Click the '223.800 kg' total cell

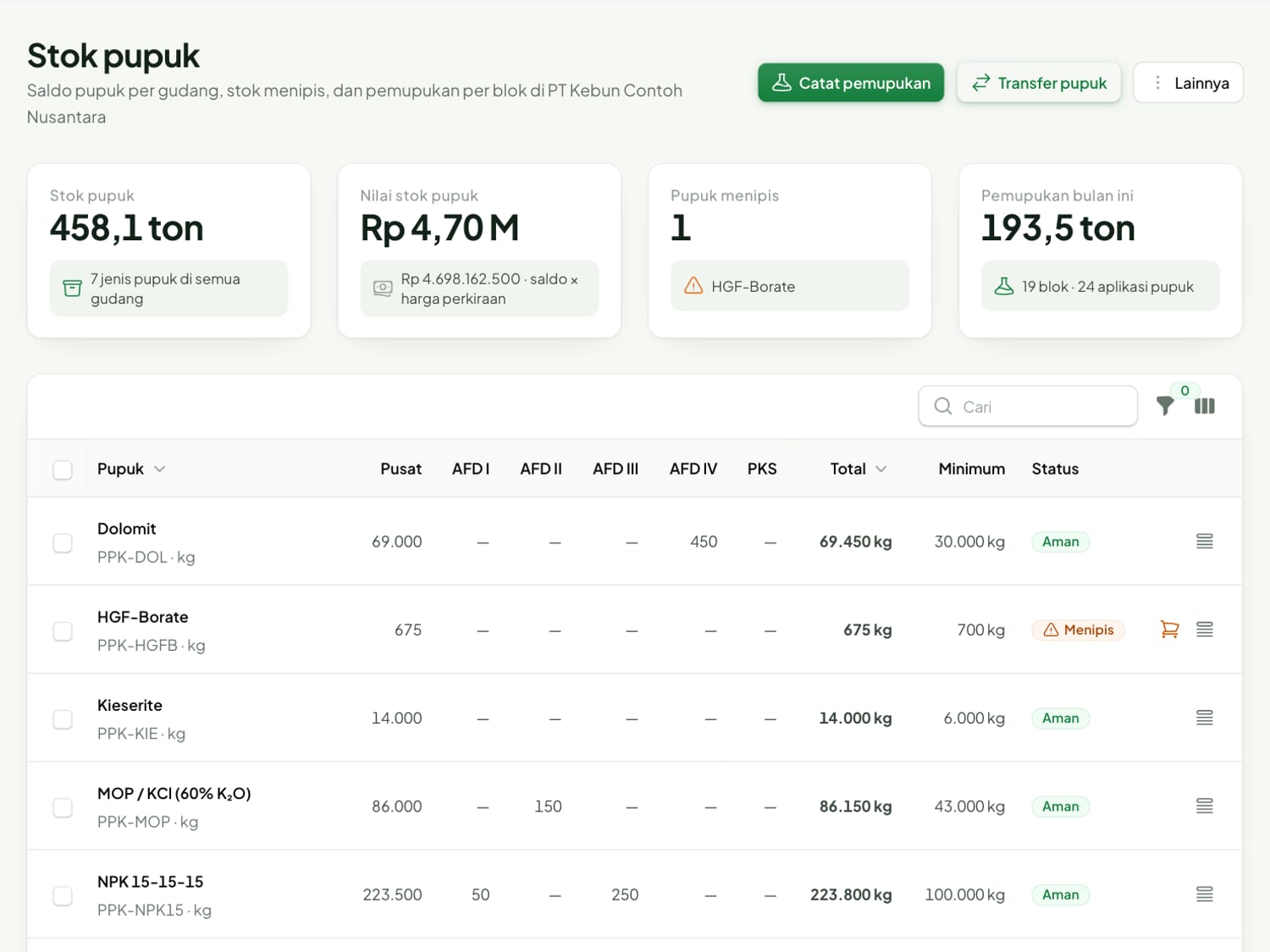851,894
